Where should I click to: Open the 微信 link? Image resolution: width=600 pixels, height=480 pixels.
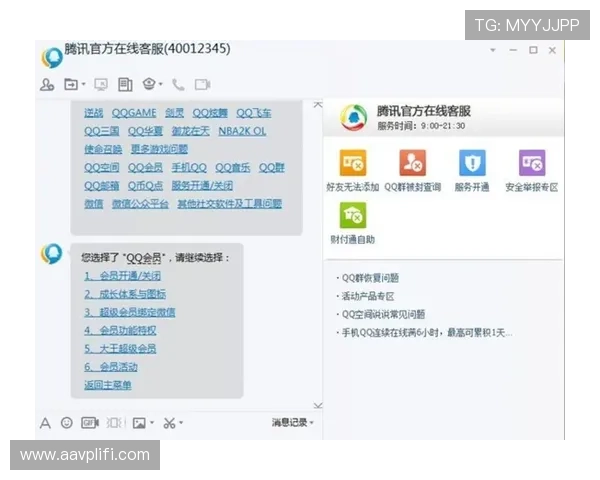click(x=94, y=204)
